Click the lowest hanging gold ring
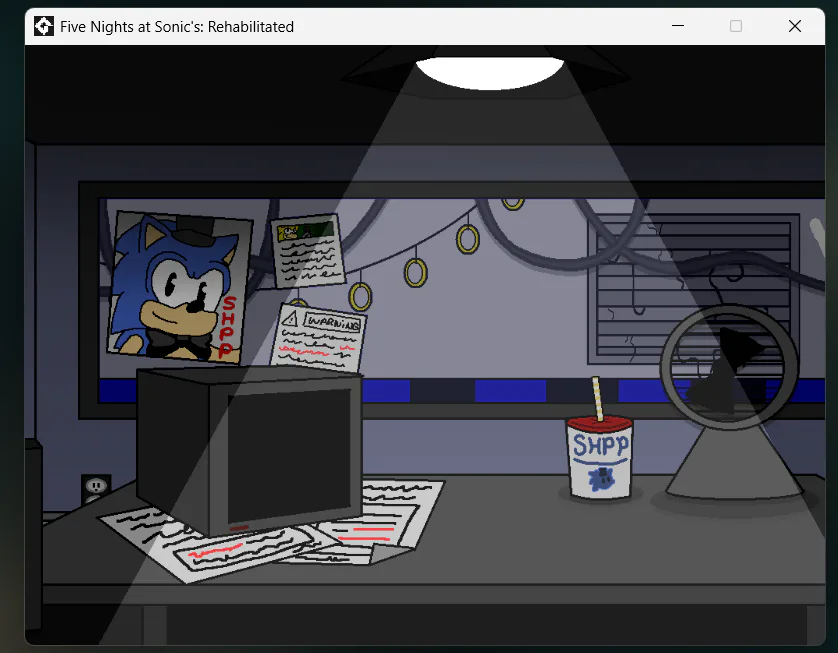The width and height of the screenshot is (838, 653). click(x=360, y=297)
